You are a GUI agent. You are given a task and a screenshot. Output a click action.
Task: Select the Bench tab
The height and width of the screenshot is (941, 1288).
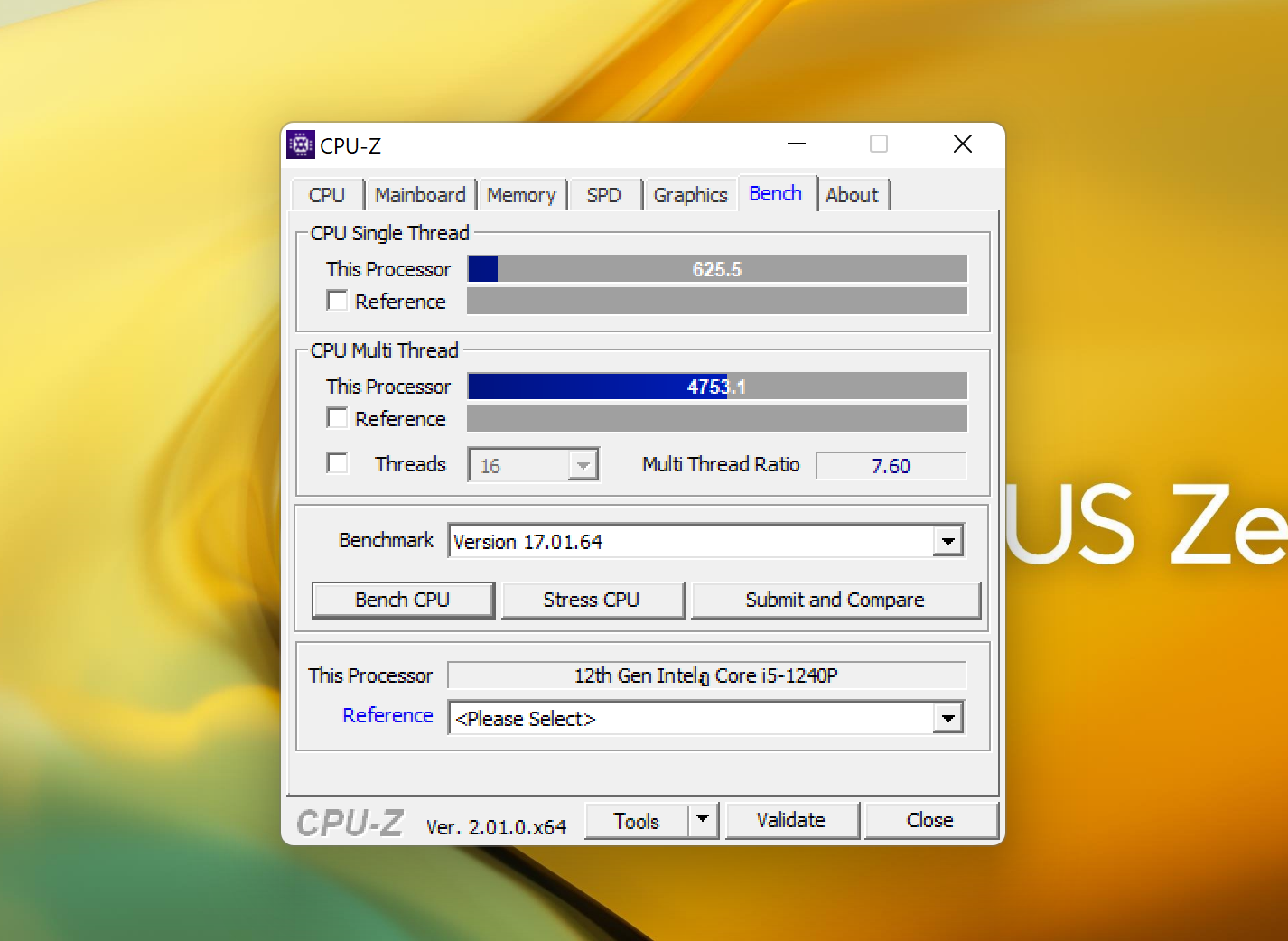pos(776,193)
